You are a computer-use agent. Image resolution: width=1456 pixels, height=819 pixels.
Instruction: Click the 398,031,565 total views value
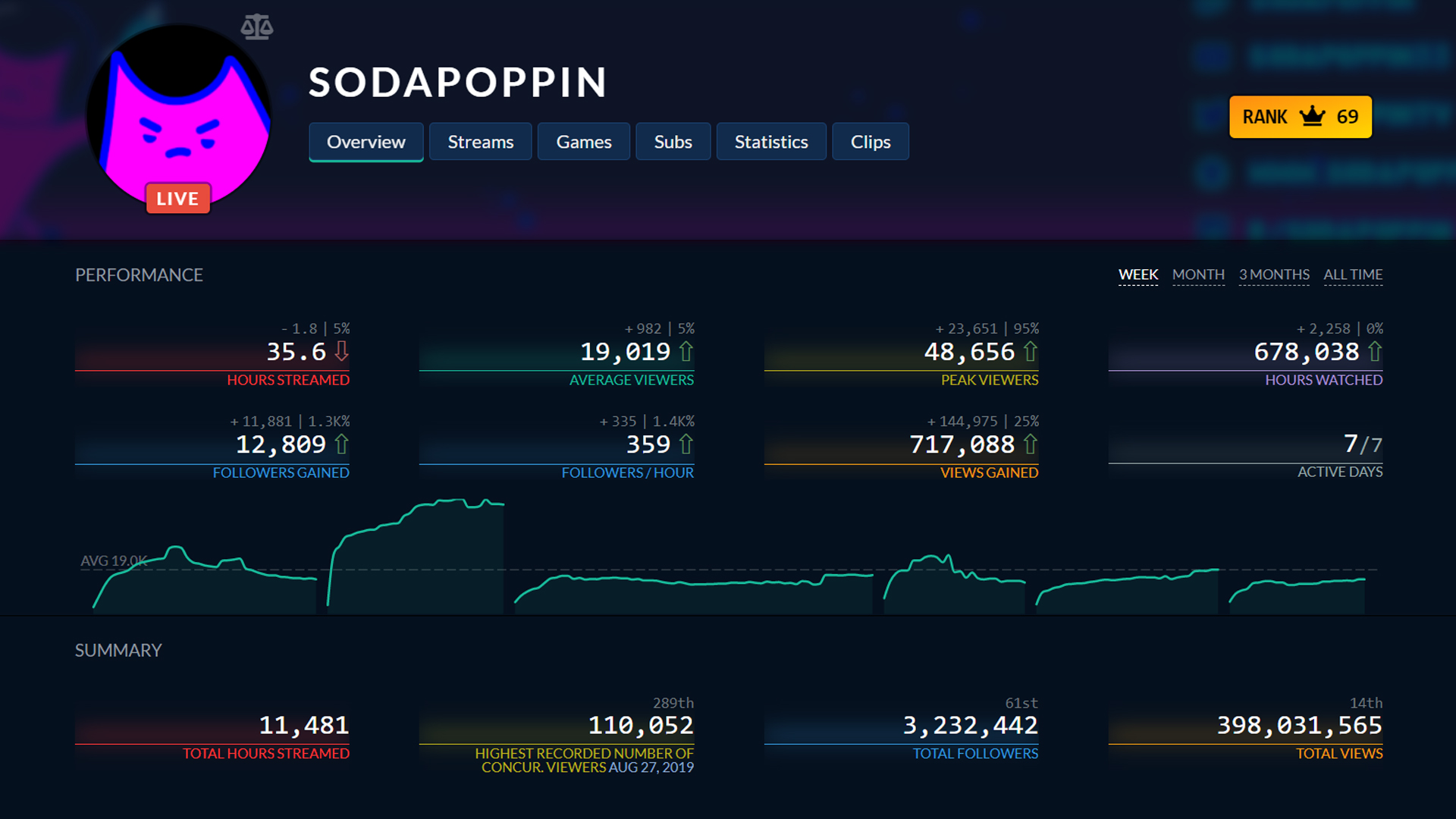1300,725
